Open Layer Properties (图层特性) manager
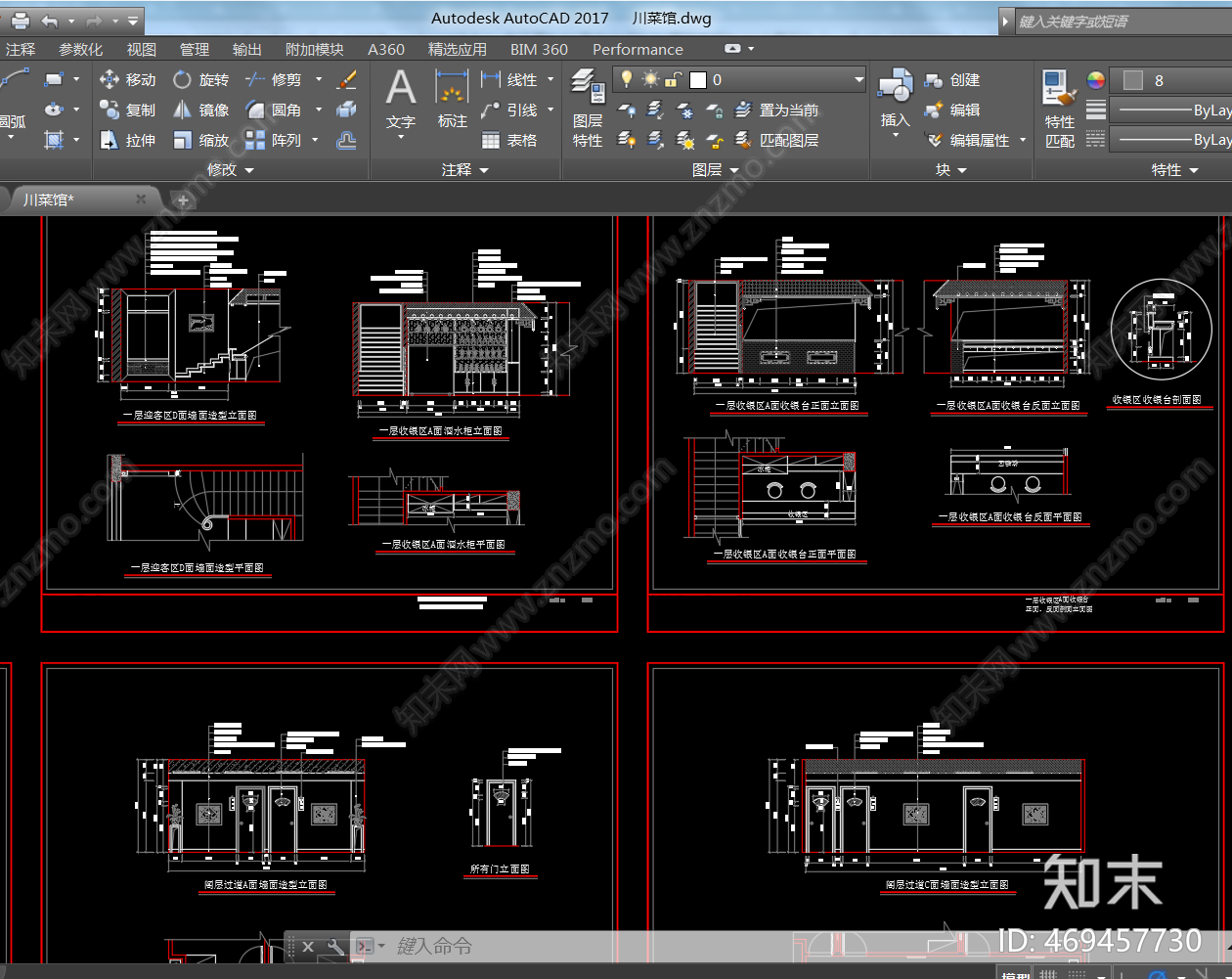Viewport: 1232px width, 979px height. click(588, 108)
